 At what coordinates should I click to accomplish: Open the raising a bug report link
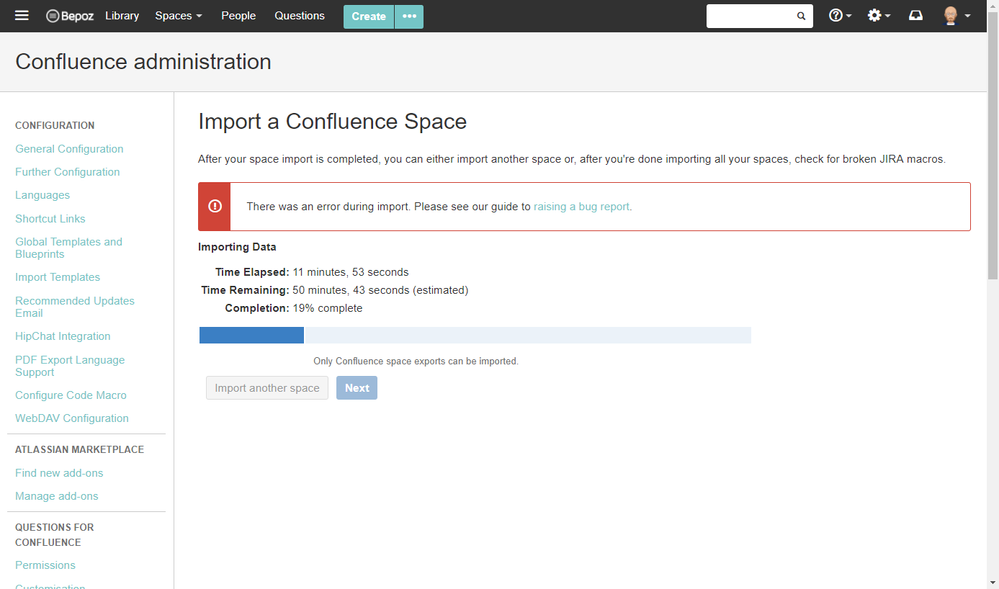pyautogui.click(x=582, y=207)
